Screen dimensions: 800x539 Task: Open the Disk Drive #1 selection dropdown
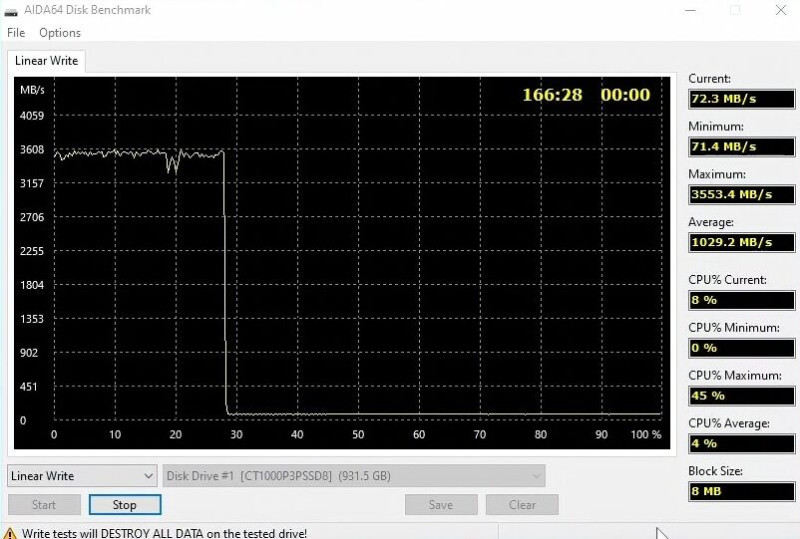click(354, 476)
